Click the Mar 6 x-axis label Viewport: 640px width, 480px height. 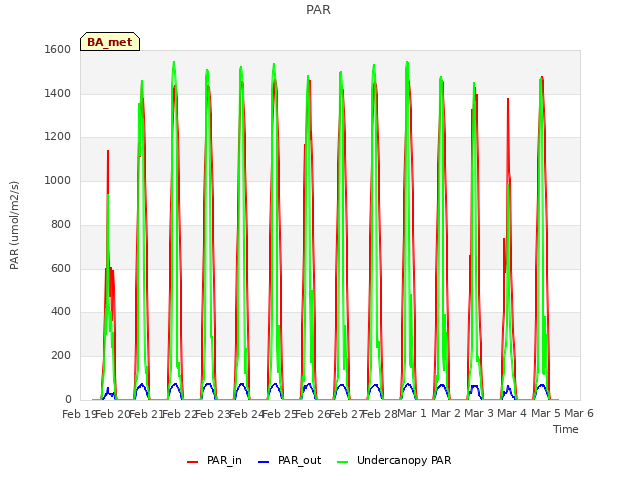pyautogui.click(x=579, y=413)
